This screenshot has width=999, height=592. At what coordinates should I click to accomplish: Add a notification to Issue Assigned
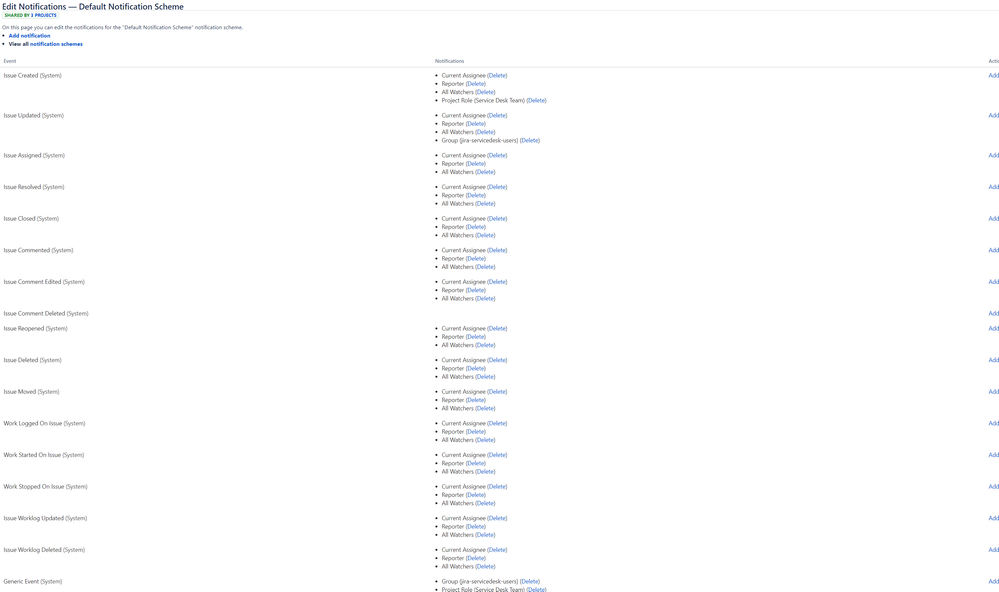993,155
